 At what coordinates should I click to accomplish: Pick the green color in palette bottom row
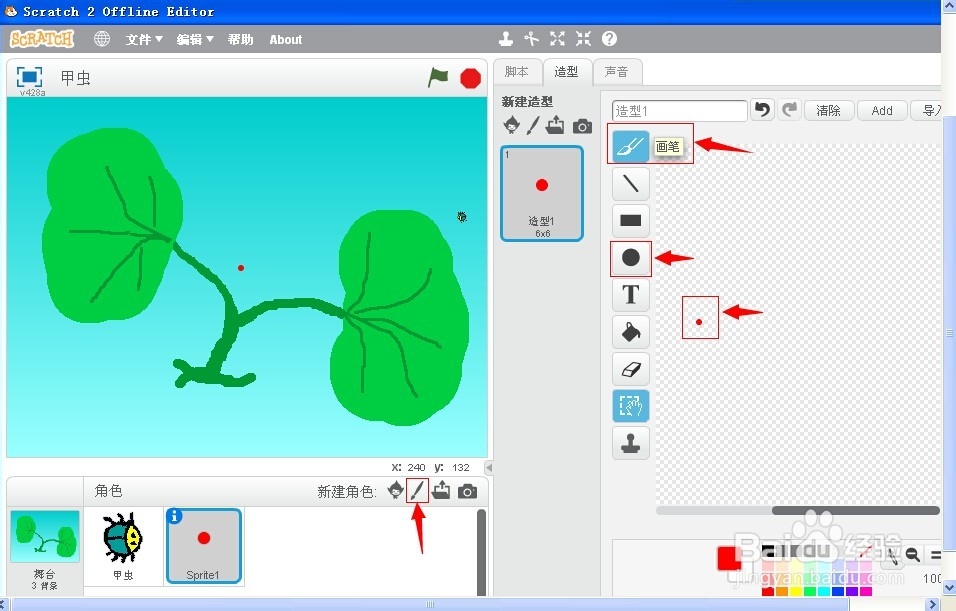(810, 590)
